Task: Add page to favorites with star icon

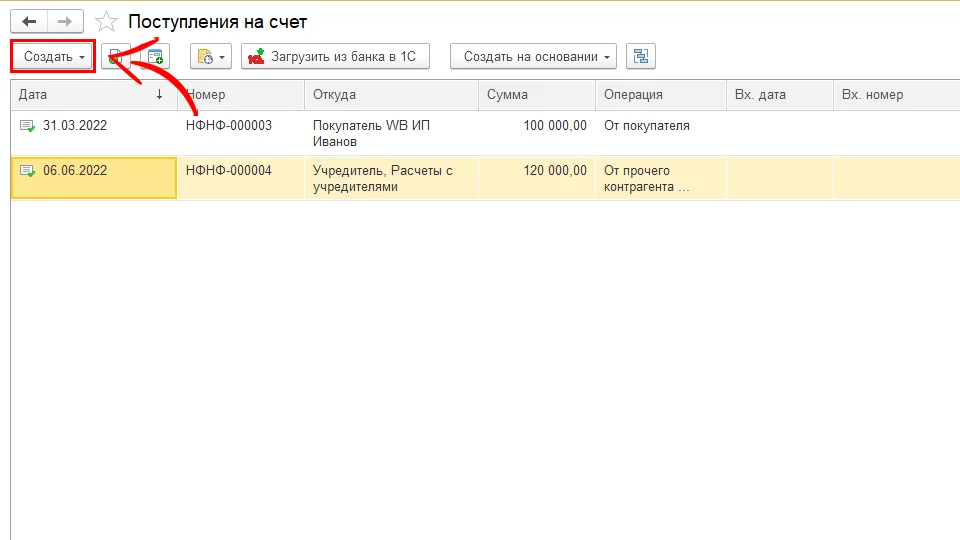Action: (106, 21)
